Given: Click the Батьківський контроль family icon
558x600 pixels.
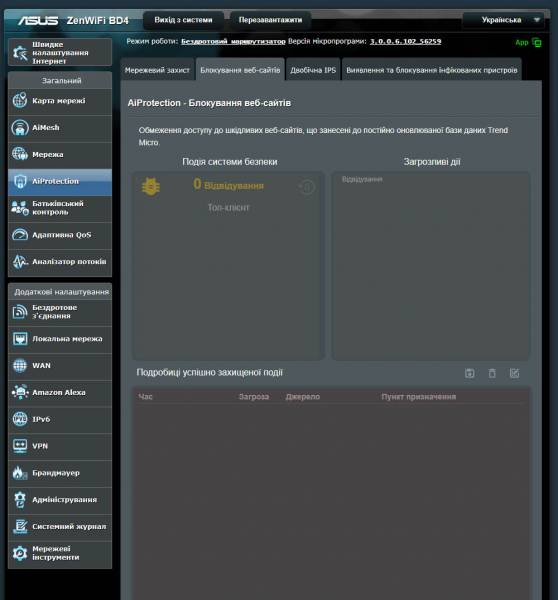Looking at the screenshot, I should coord(20,208).
